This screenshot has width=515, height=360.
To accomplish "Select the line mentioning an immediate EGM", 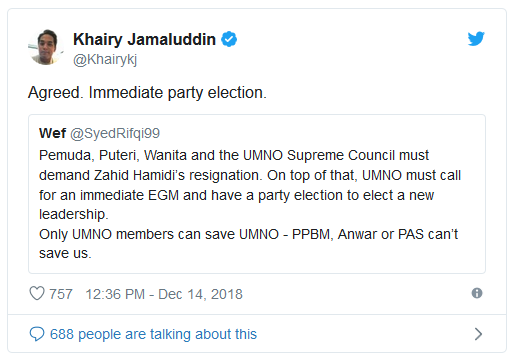I will coord(237,195).
